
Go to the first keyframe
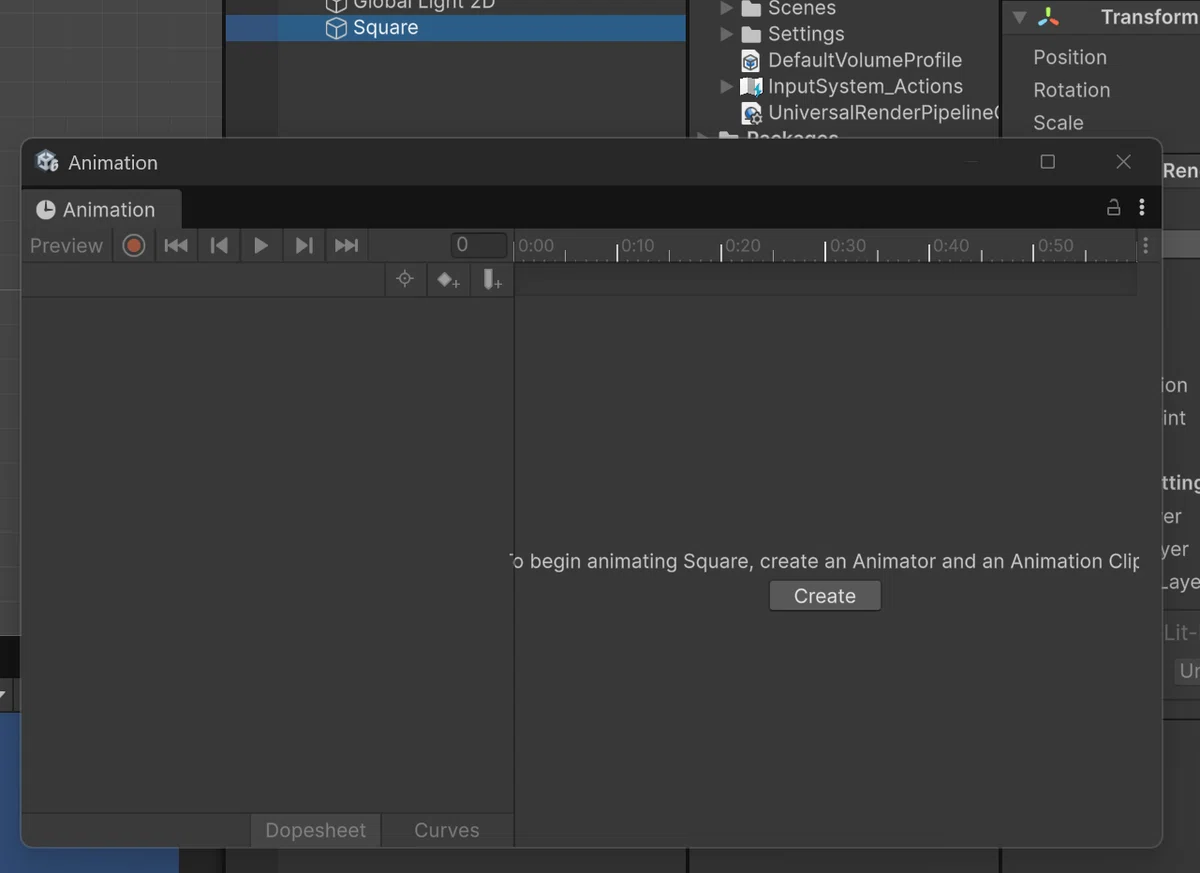point(176,245)
